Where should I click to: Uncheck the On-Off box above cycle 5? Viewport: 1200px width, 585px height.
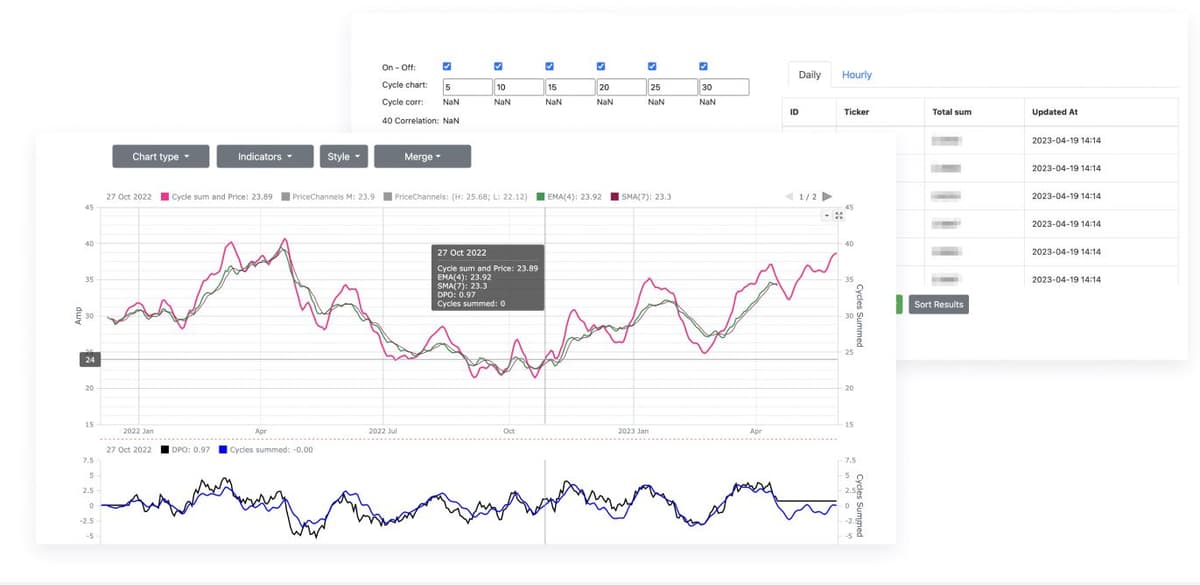tap(448, 67)
